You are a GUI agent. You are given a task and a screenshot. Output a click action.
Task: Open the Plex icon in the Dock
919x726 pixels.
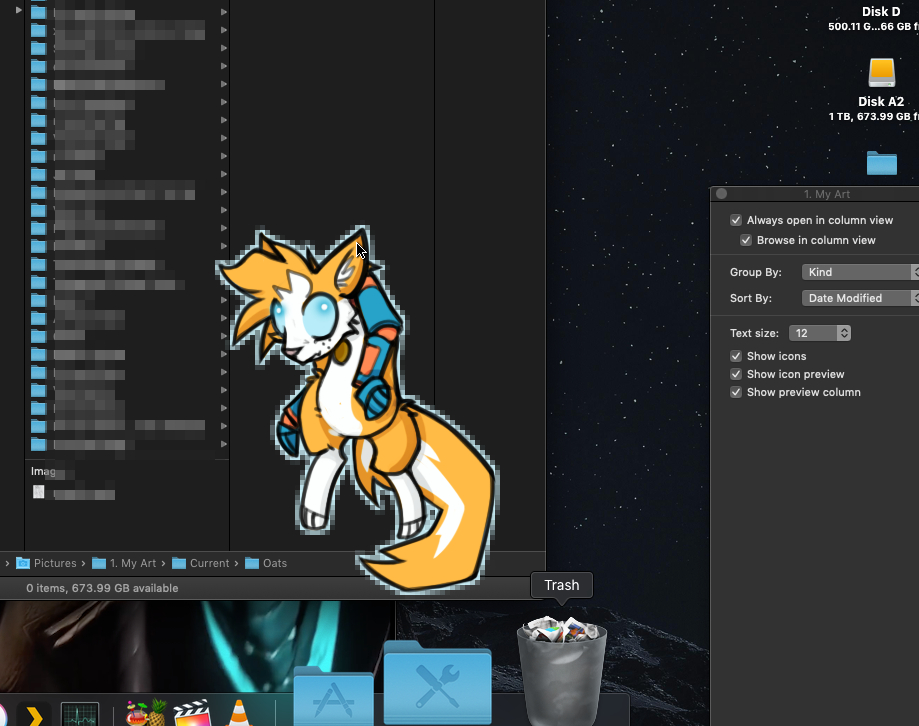coord(33,715)
